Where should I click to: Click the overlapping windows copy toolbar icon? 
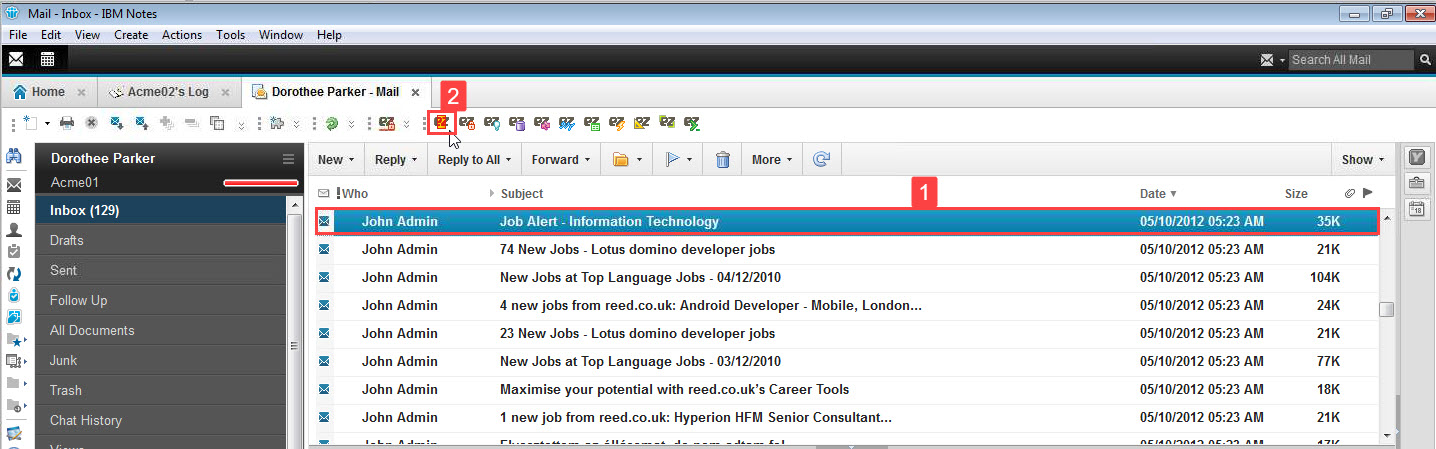(x=217, y=123)
